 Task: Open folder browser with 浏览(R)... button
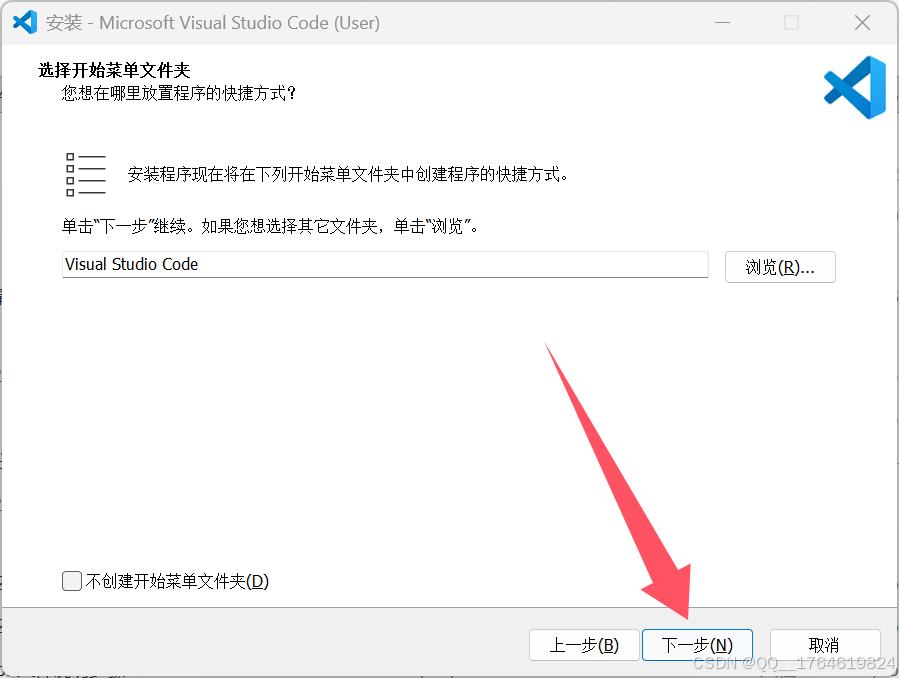pos(780,267)
